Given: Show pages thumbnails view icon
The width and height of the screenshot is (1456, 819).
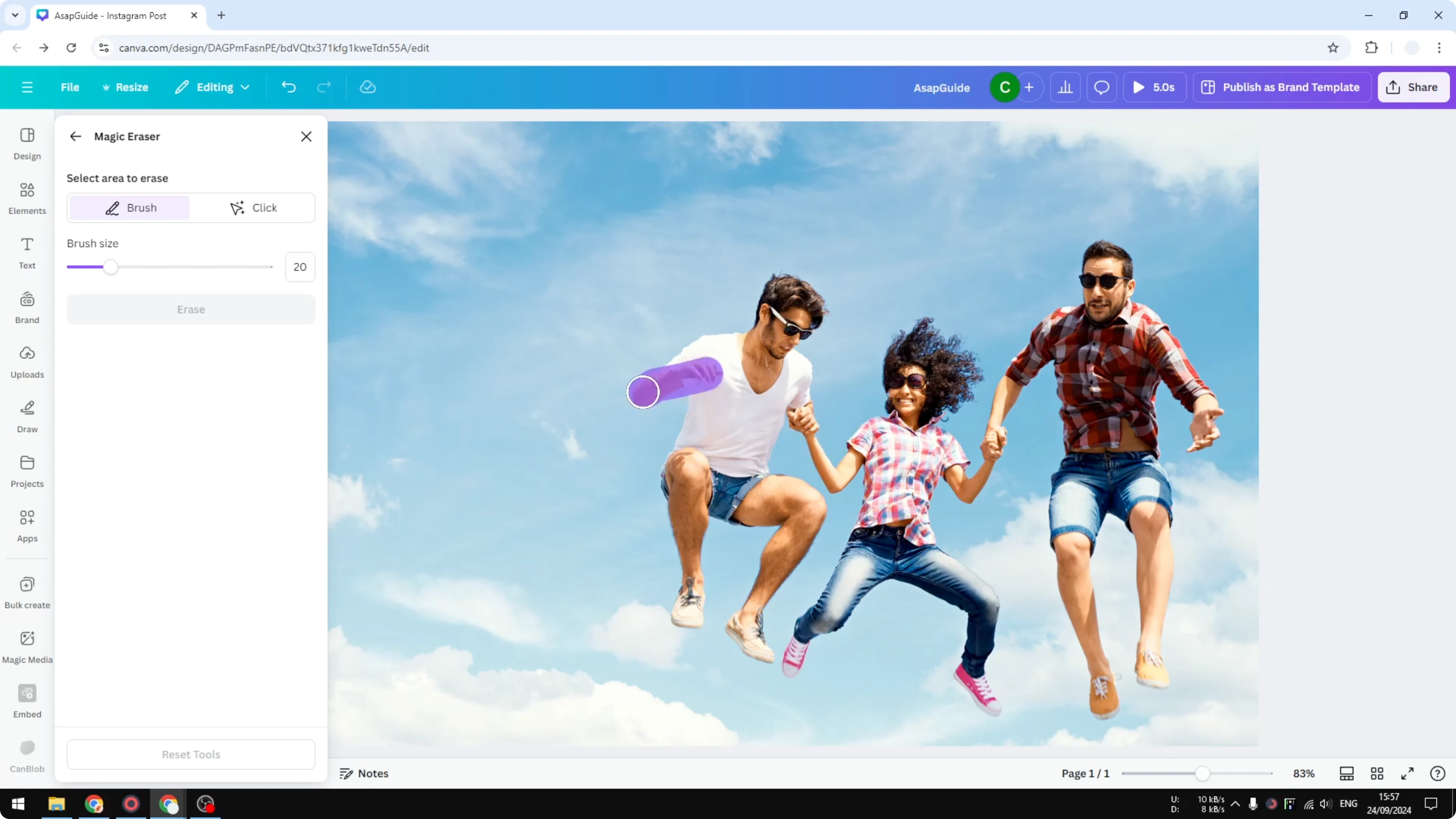Looking at the screenshot, I should tap(1347, 773).
